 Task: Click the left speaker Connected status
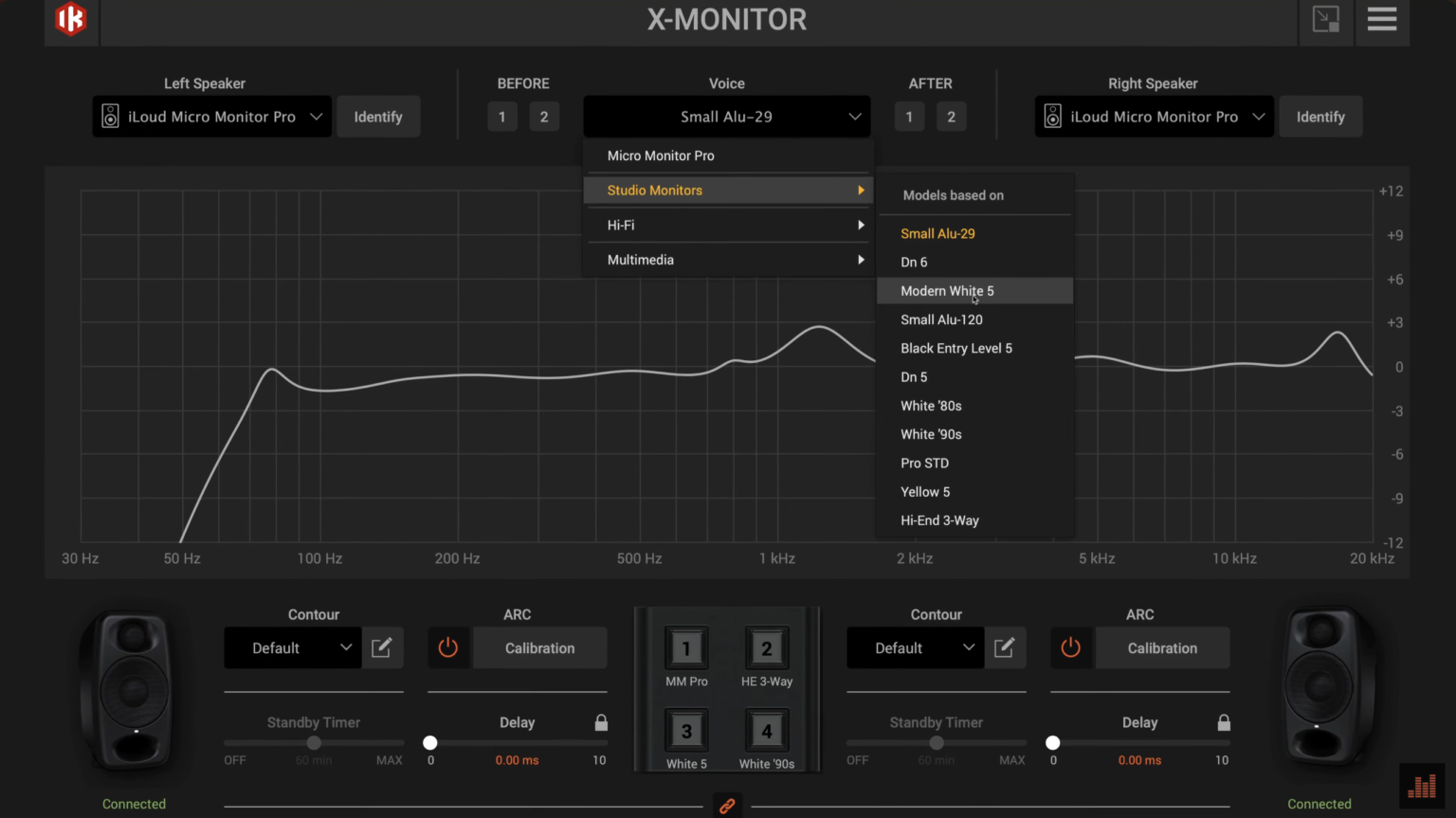(x=134, y=804)
